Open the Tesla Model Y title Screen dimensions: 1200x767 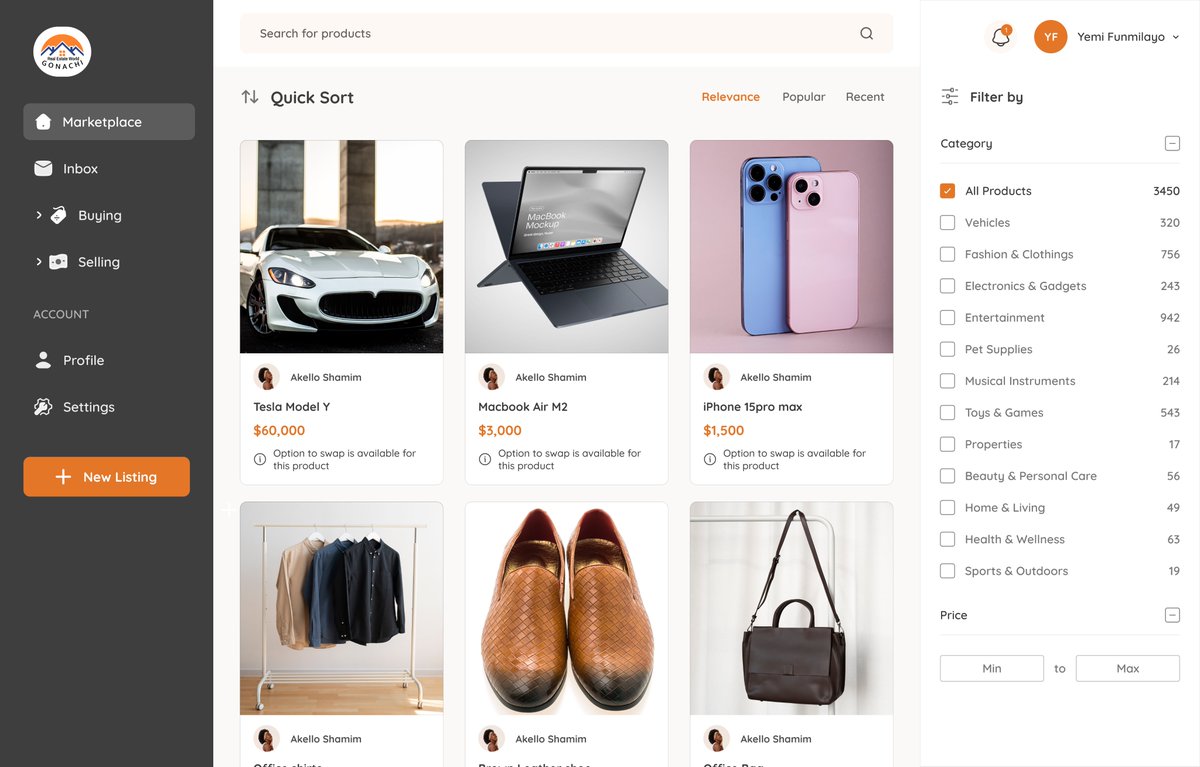(x=292, y=407)
